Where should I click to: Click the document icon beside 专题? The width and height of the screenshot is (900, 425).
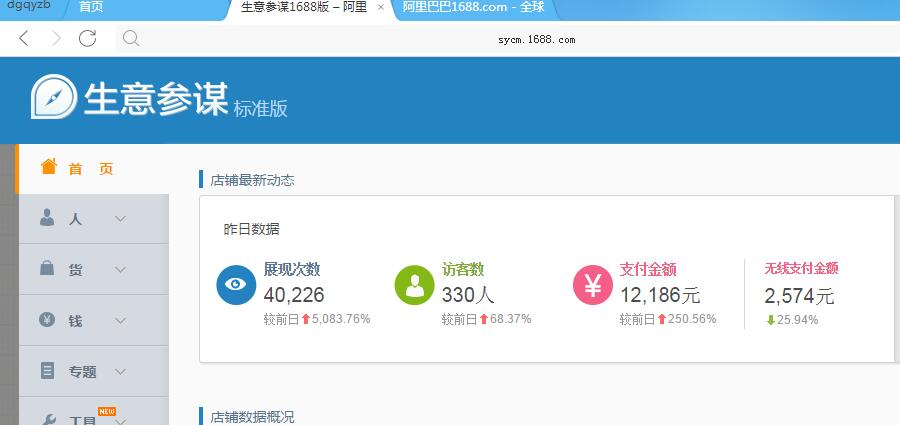(x=47, y=370)
